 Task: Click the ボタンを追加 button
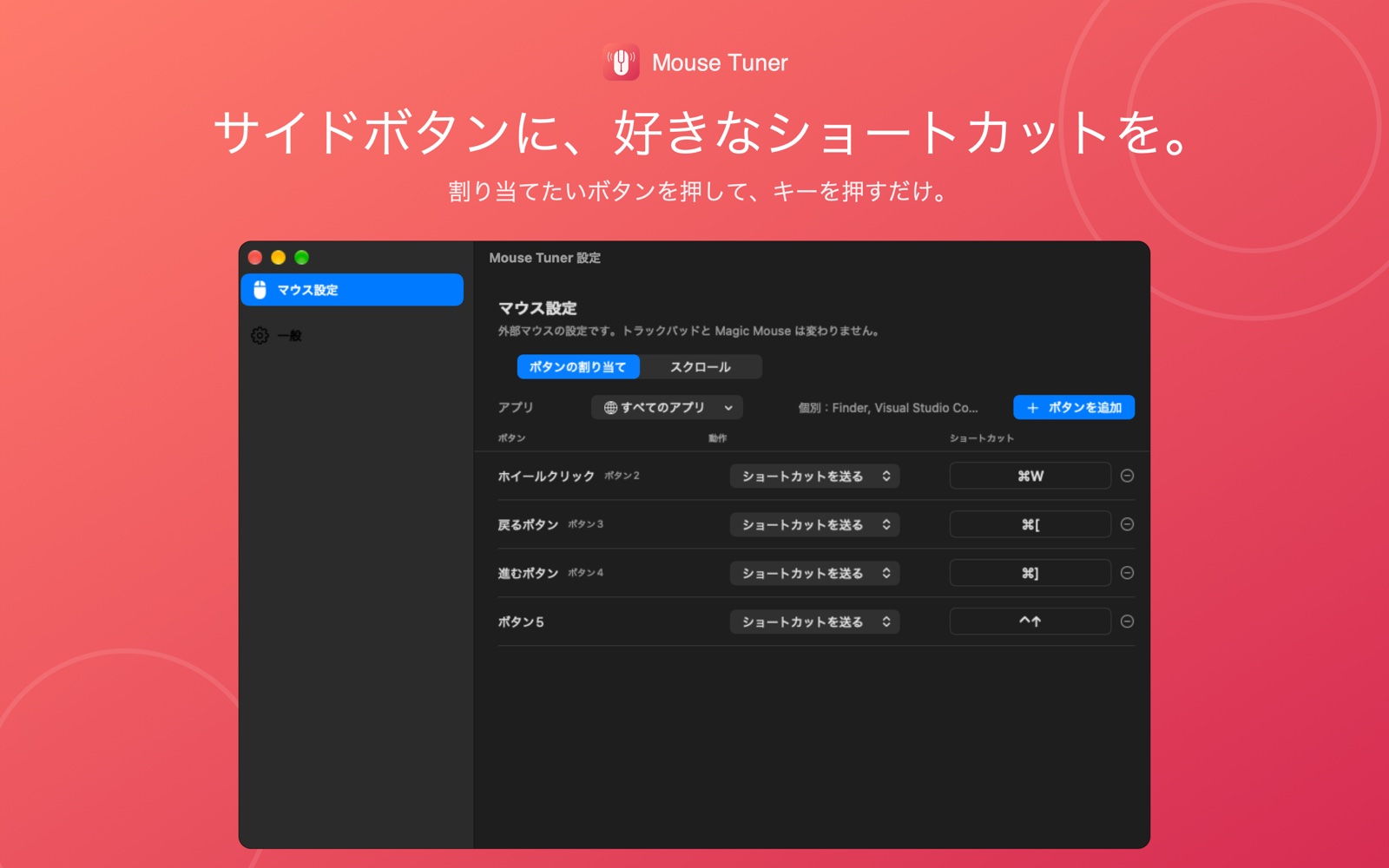[1074, 407]
